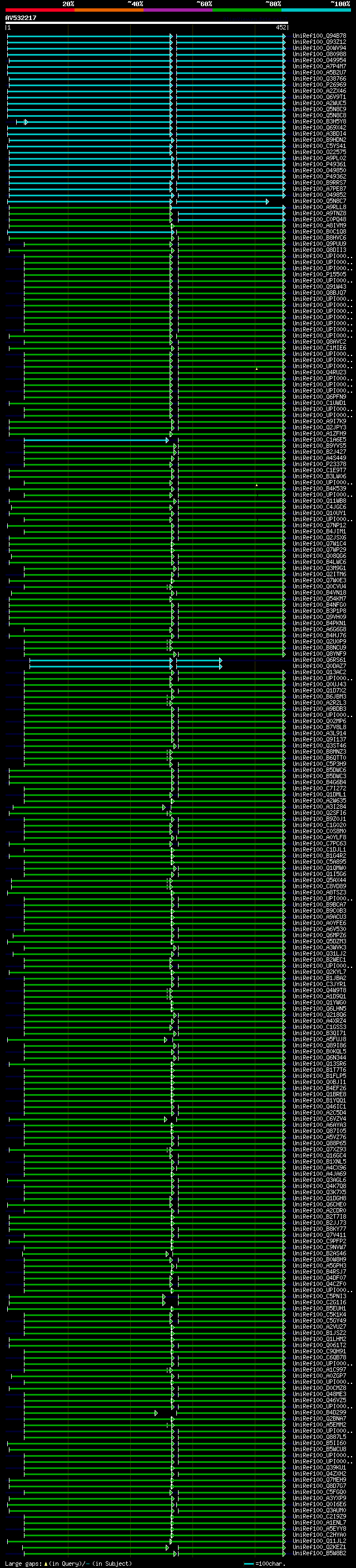This screenshot has height=1568, width=356.
Task: Select hit label UniRef100_A5B2U7
Action: point(319,72)
